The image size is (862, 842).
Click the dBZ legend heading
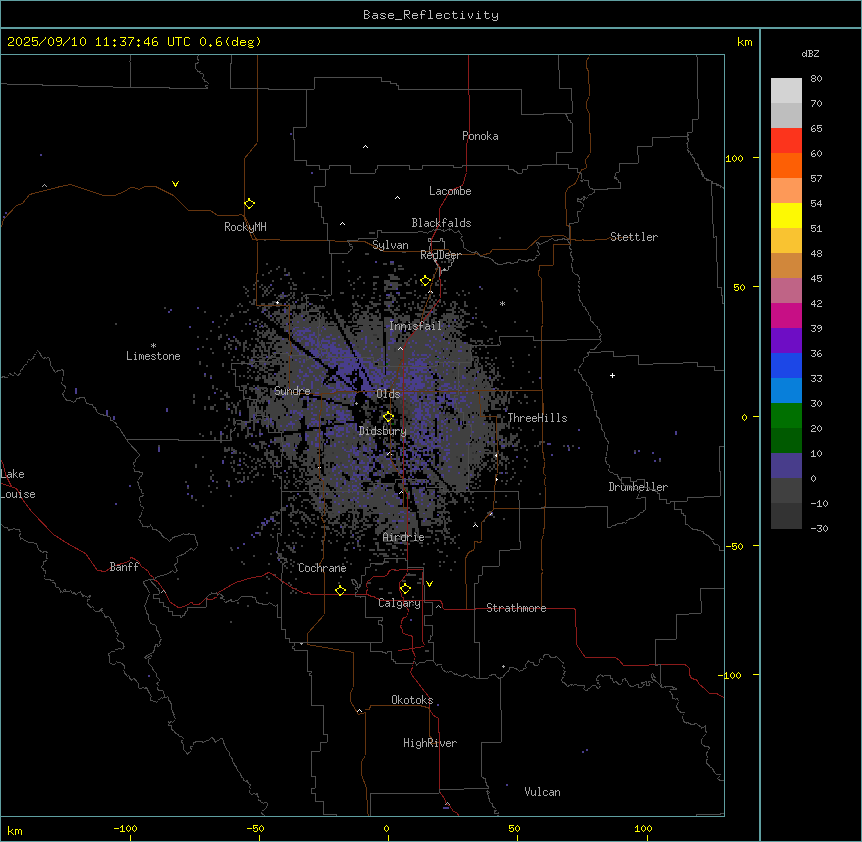pyautogui.click(x=810, y=53)
